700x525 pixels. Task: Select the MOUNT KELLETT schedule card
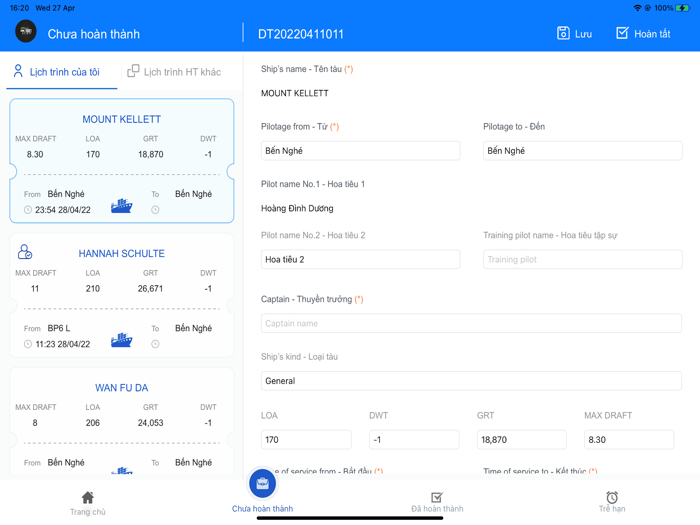121,161
